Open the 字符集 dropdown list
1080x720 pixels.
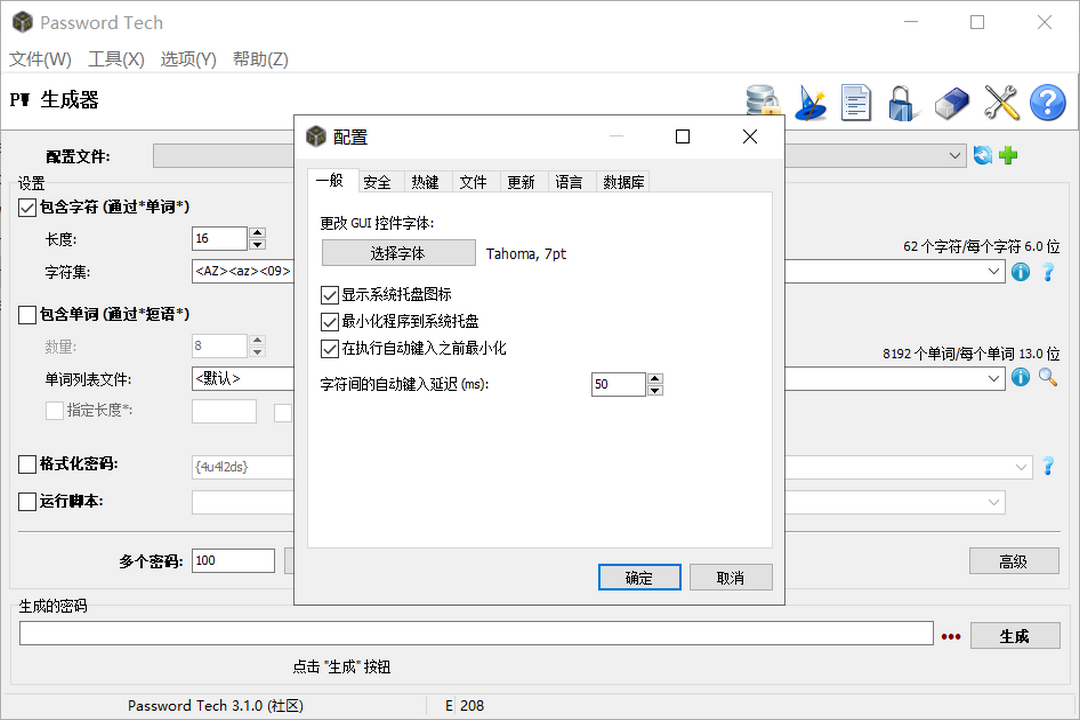[x=992, y=270]
